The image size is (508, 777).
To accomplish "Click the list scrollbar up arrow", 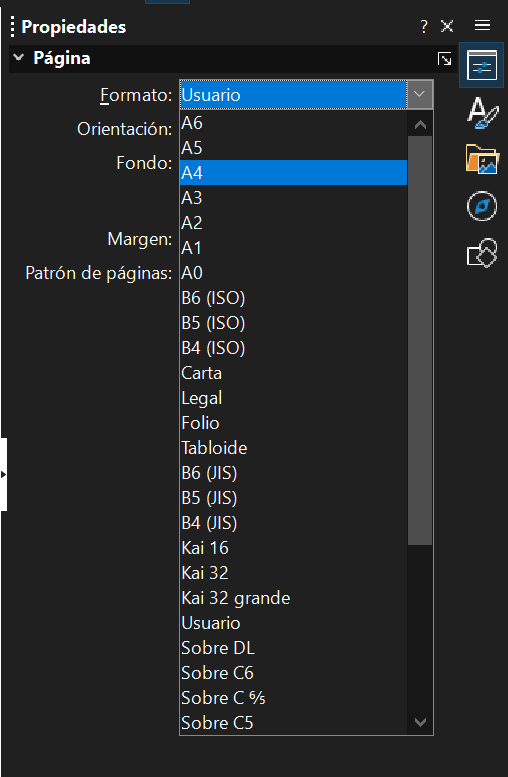I will click(420, 124).
